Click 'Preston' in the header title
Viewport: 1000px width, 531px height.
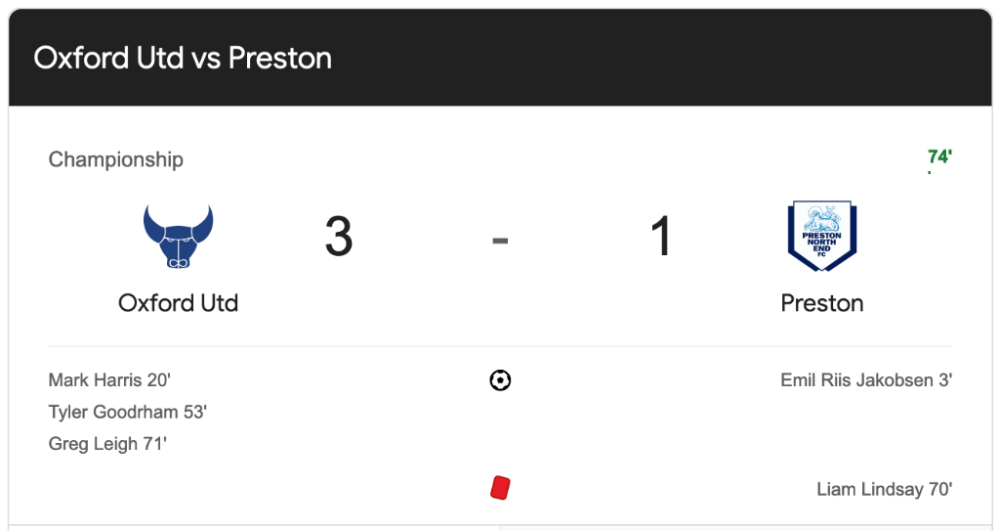(280, 58)
